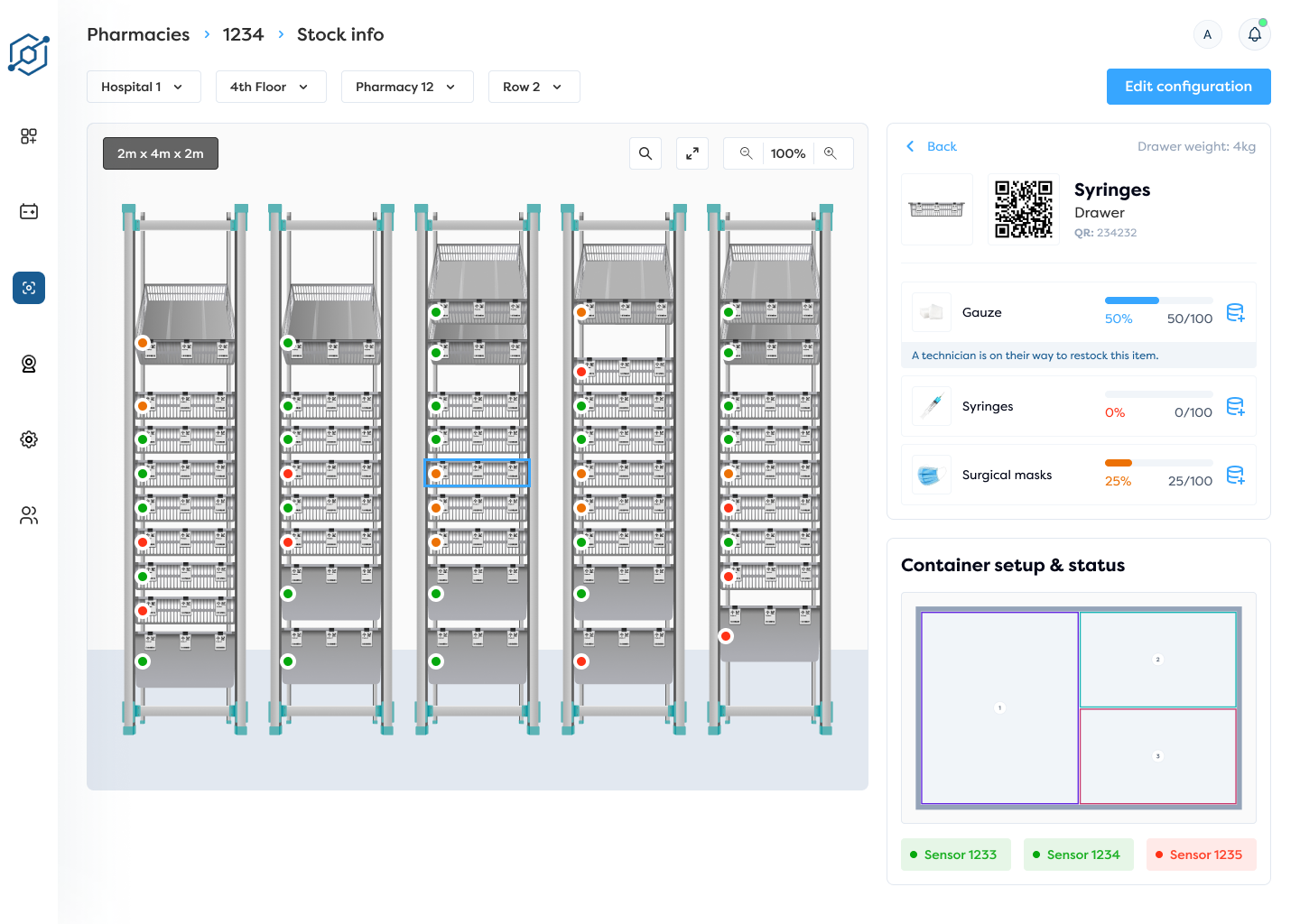Click the Gauze 50% progress bar
1300x924 pixels.
pyautogui.click(x=1158, y=300)
